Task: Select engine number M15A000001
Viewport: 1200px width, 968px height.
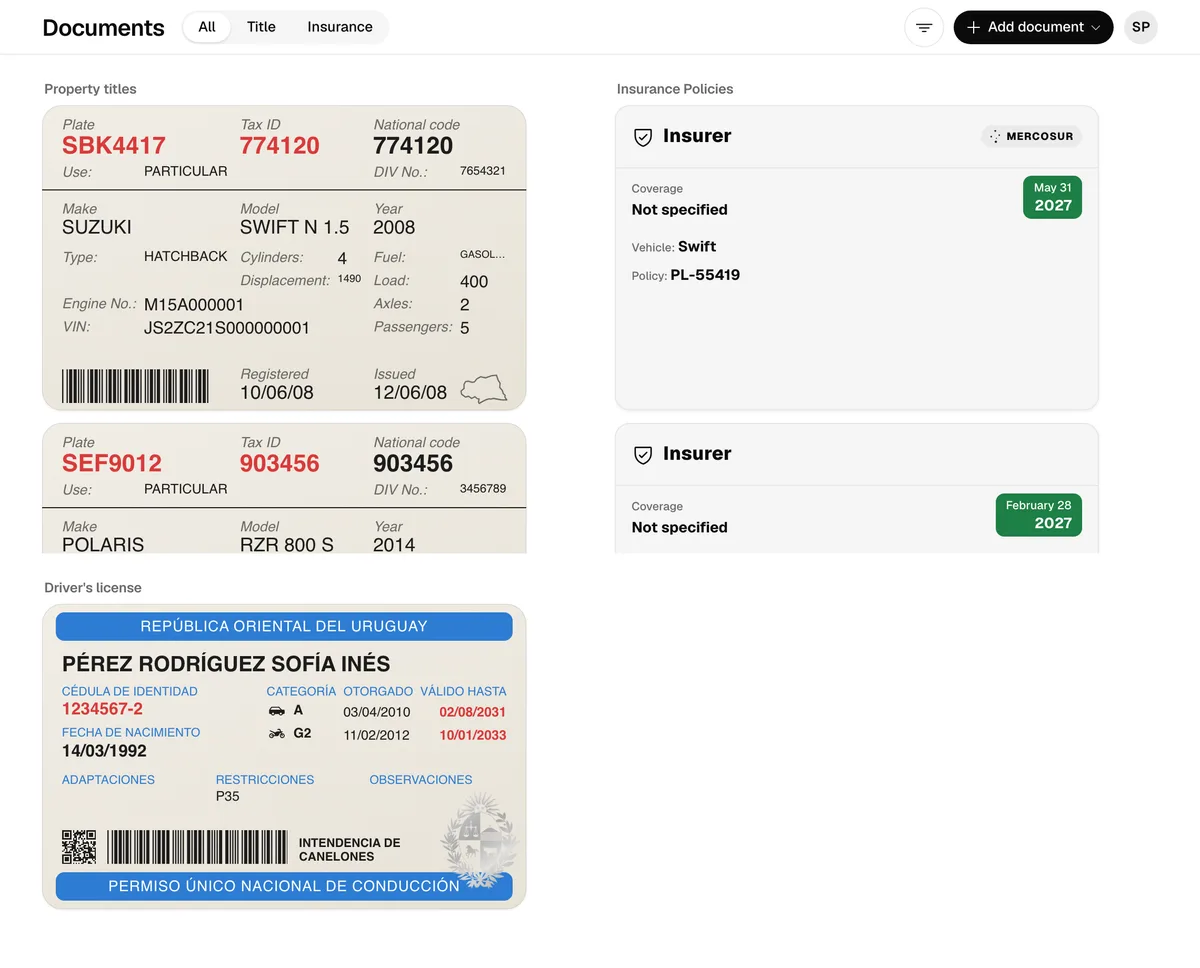Action: [194, 305]
